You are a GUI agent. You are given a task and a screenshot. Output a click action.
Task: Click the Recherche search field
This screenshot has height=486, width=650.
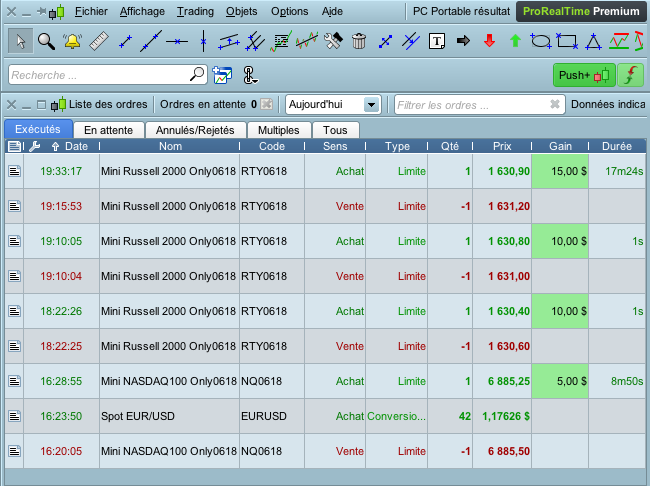point(98,75)
